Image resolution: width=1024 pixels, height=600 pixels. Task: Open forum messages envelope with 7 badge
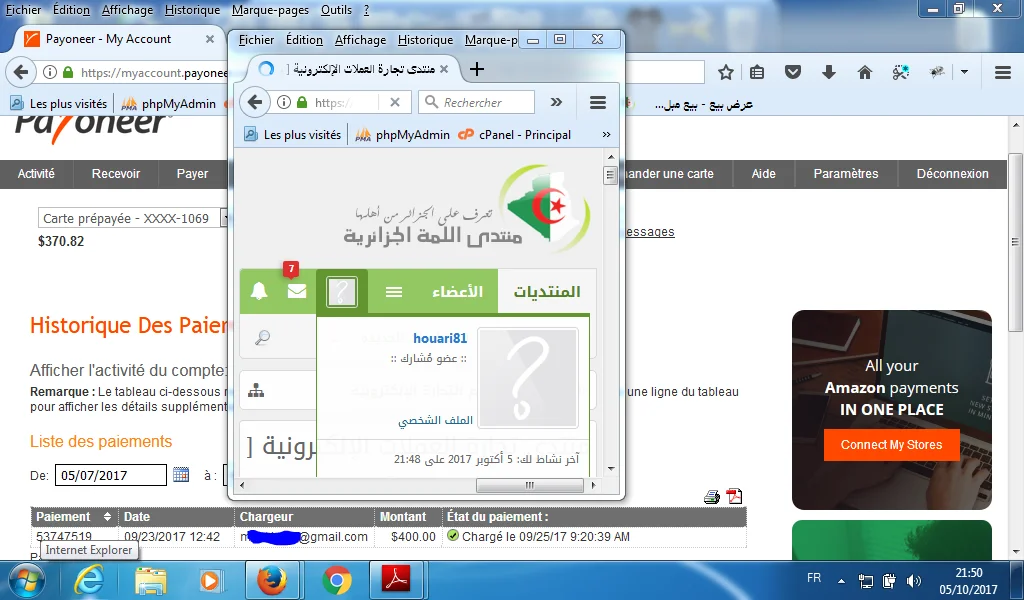coord(296,292)
